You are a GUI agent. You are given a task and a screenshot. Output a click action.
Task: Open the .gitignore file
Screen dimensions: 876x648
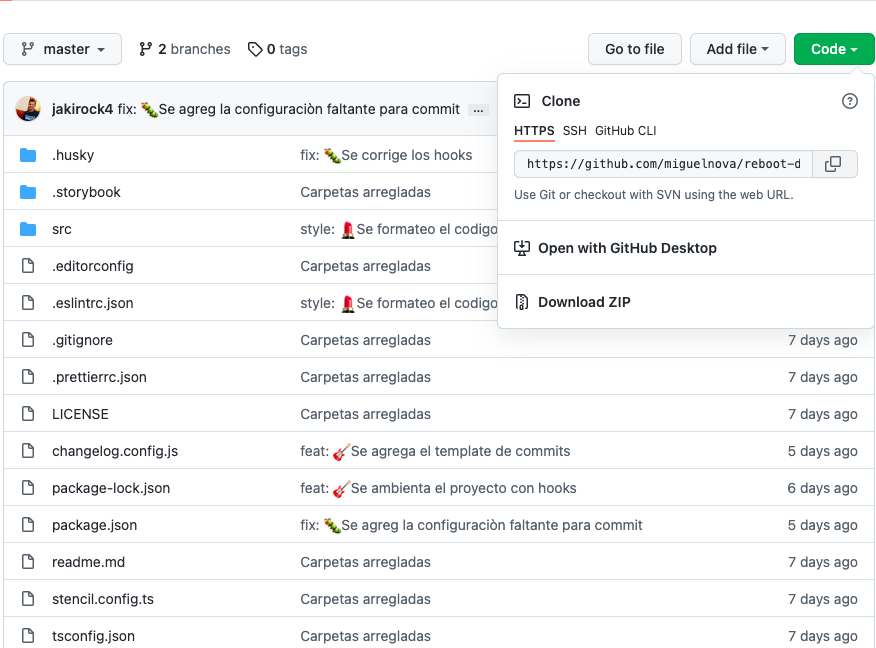pos(82,340)
